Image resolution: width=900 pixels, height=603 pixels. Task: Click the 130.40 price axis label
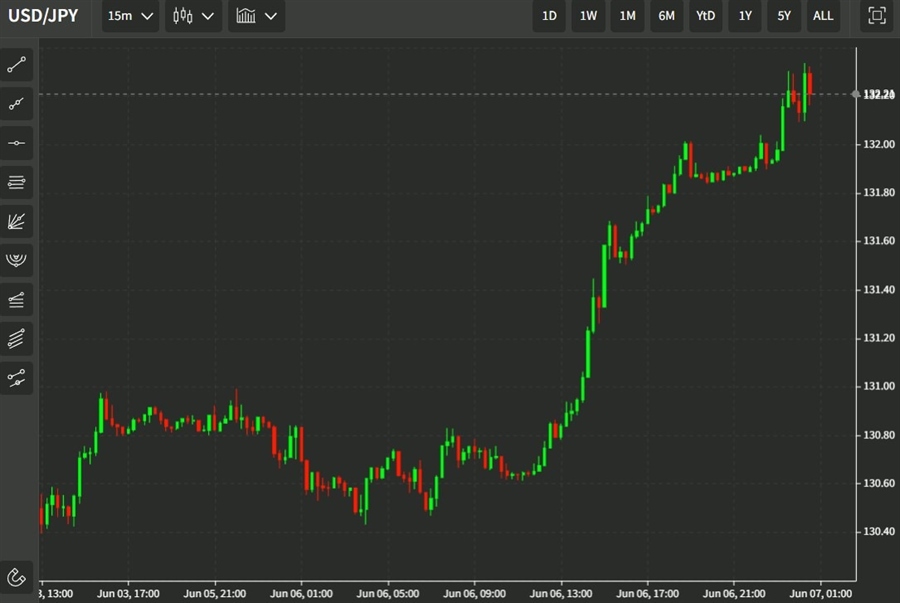[x=879, y=531]
